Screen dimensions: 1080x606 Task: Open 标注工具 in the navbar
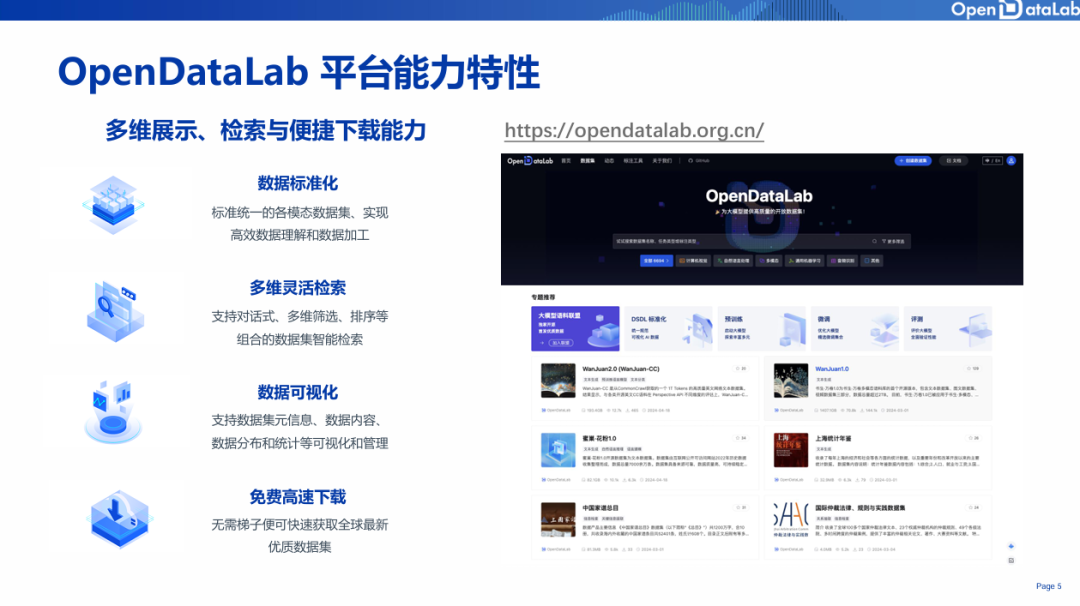633,160
